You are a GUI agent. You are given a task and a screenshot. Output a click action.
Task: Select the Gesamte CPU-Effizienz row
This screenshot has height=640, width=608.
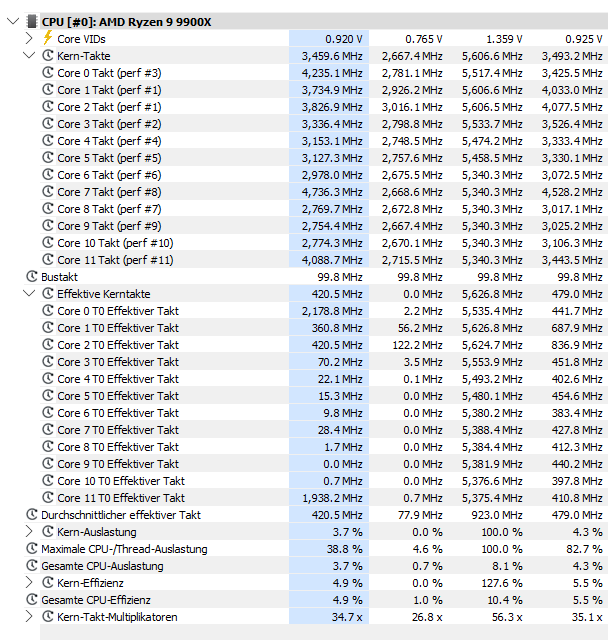click(x=316, y=600)
